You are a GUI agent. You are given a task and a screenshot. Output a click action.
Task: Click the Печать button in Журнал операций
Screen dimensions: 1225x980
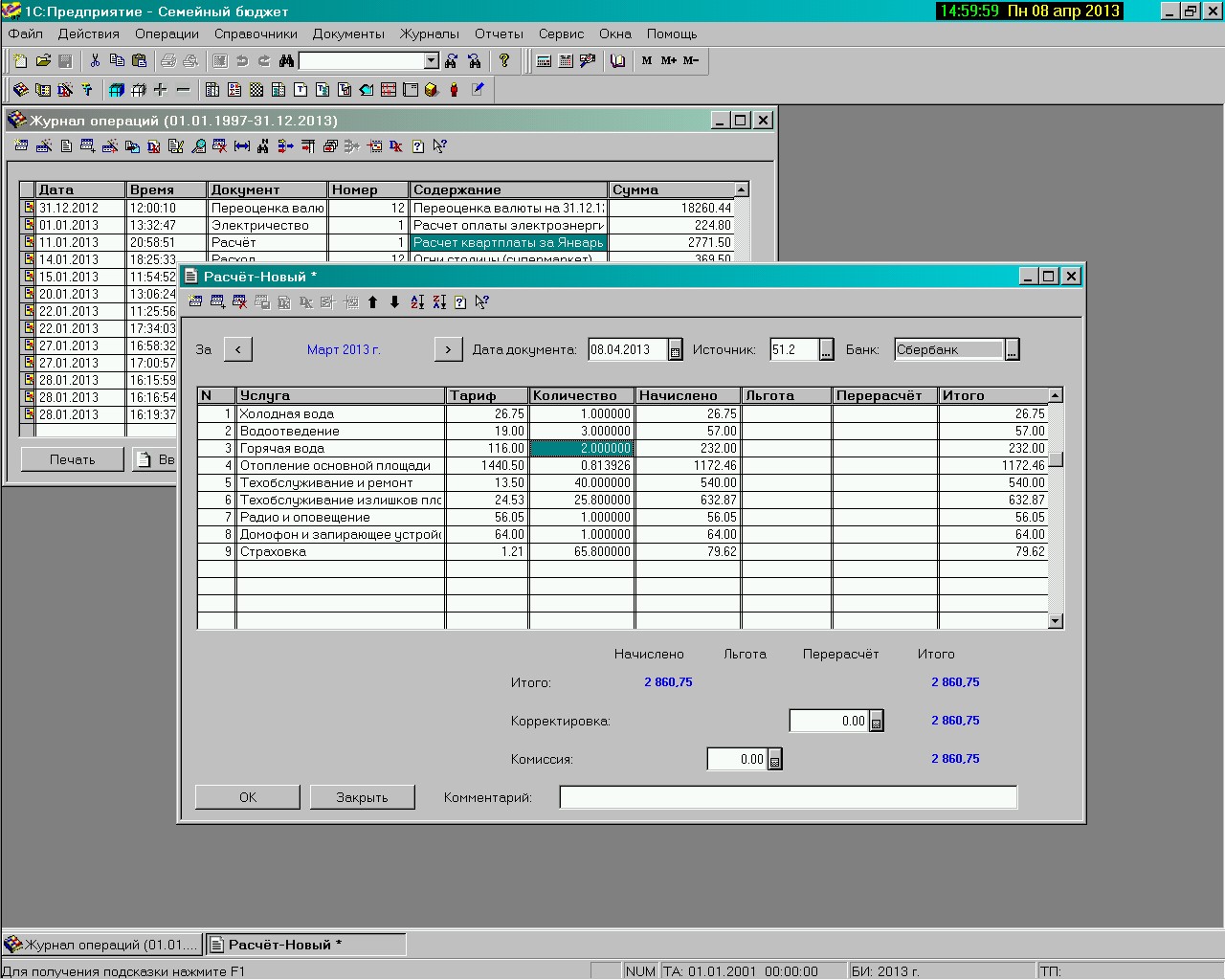pos(73,459)
